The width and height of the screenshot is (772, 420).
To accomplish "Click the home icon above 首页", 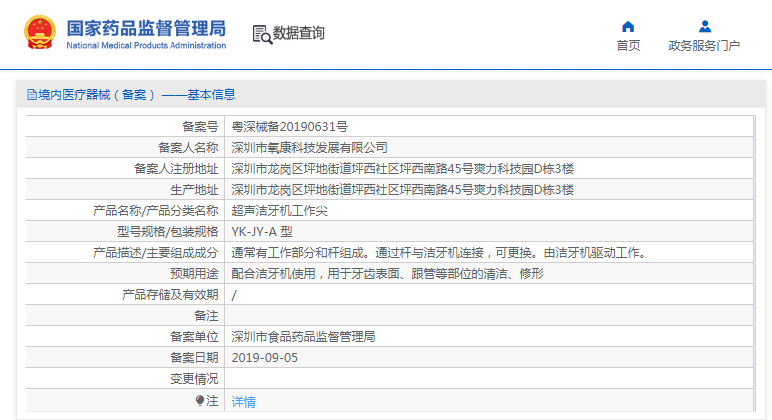I will 628,27.
